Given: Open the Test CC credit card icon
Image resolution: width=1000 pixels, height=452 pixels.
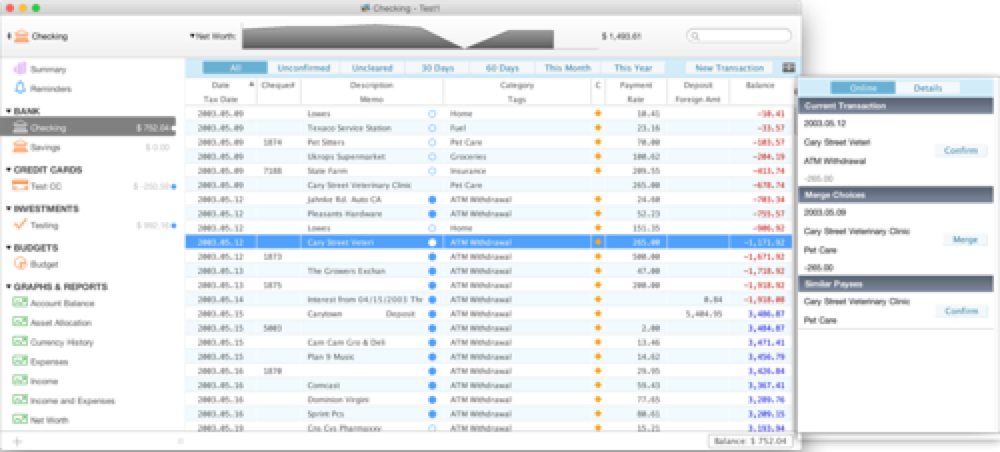Looking at the screenshot, I should coord(20,186).
